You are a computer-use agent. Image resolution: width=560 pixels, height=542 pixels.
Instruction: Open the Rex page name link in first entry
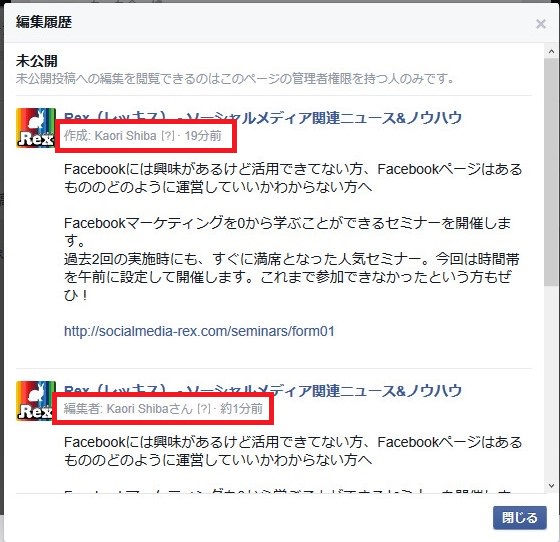pos(263,117)
